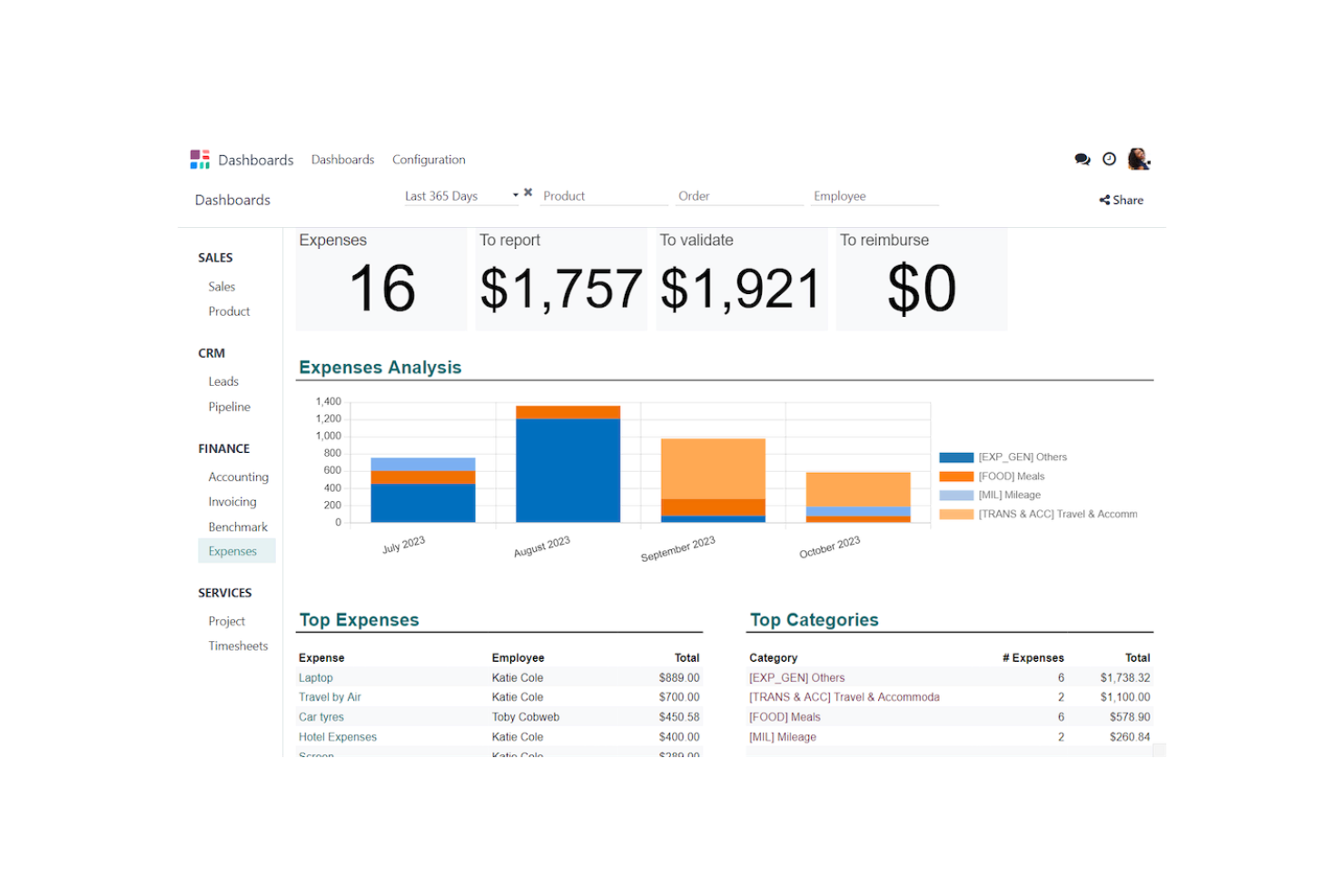The image size is (1344, 896).
Task: Open the Employee filter field
Action: (x=875, y=196)
